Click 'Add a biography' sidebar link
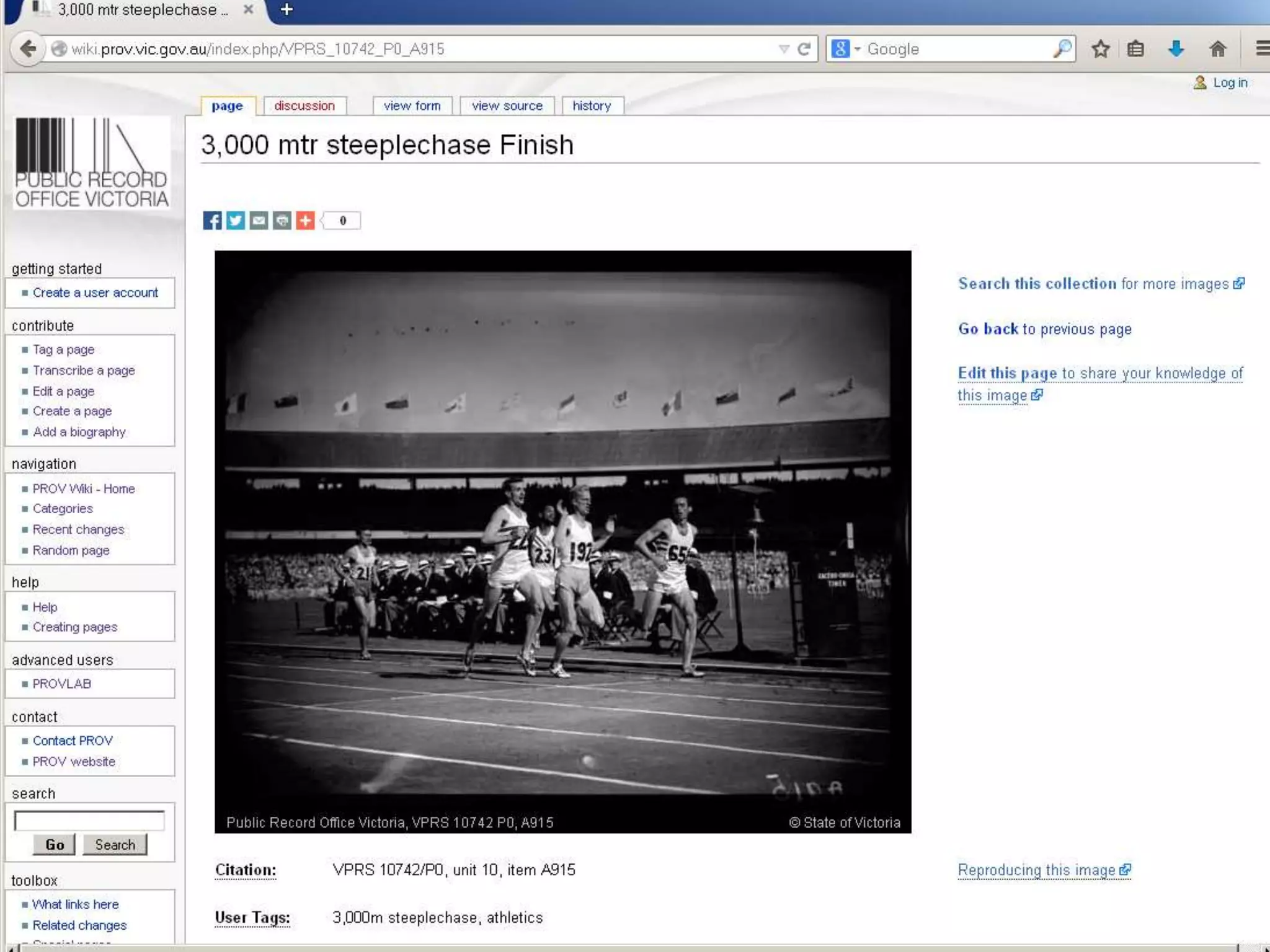Viewport: 1270px width, 952px height. [x=79, y=432]
